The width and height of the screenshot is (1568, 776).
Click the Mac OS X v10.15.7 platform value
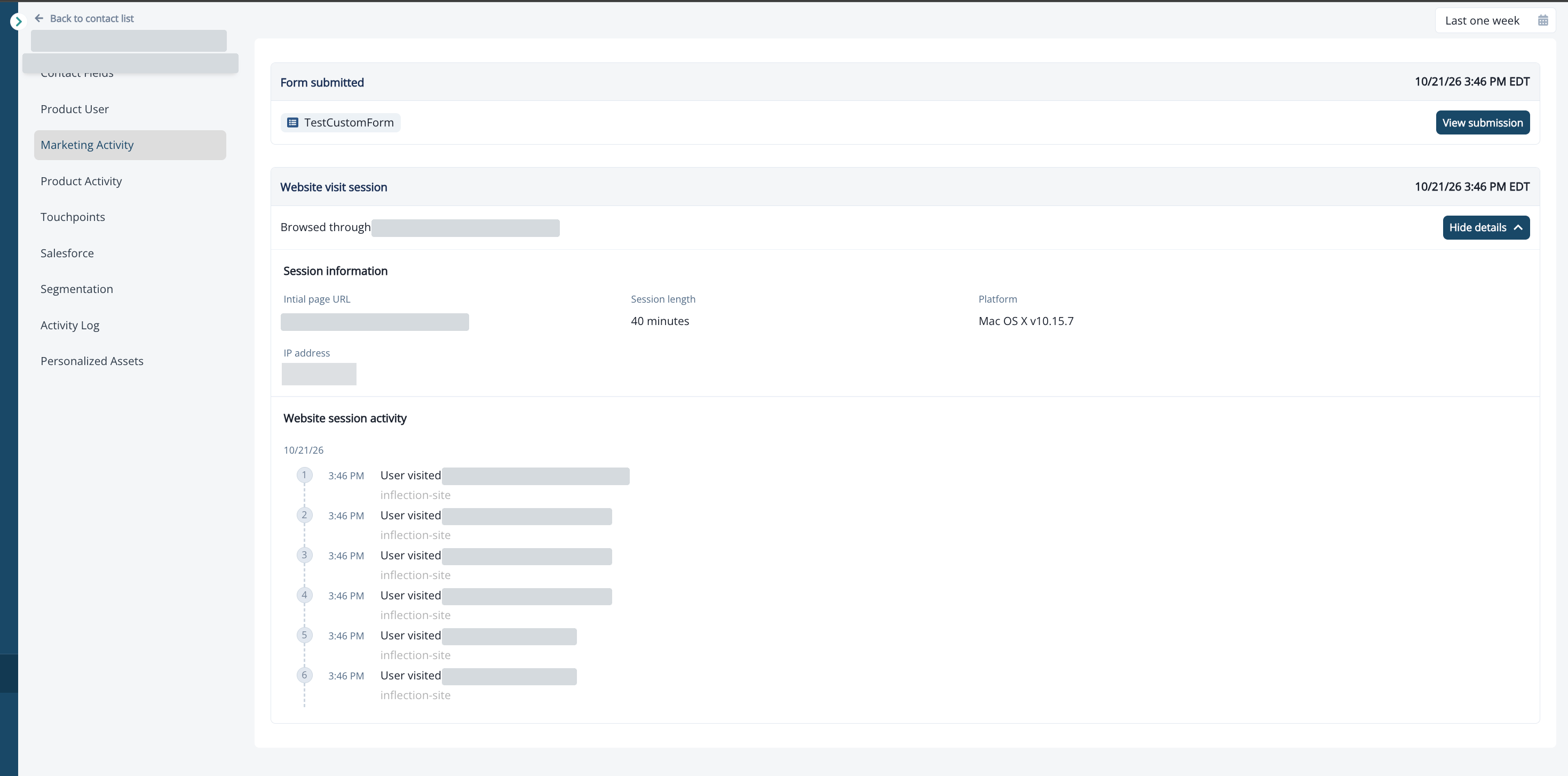1026,321
